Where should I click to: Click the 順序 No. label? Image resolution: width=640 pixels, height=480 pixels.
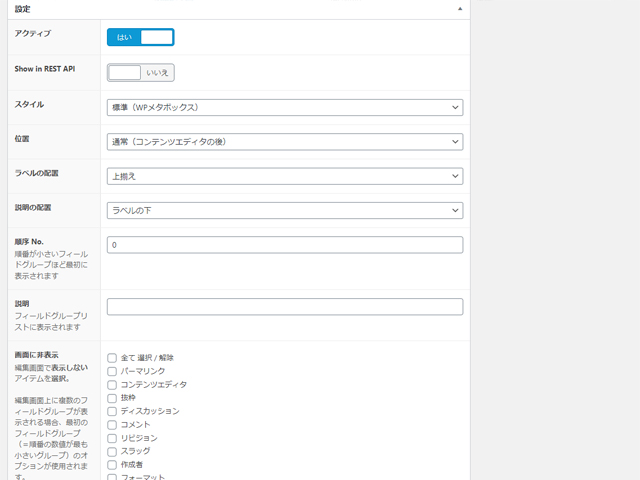(x=29, y=242)
